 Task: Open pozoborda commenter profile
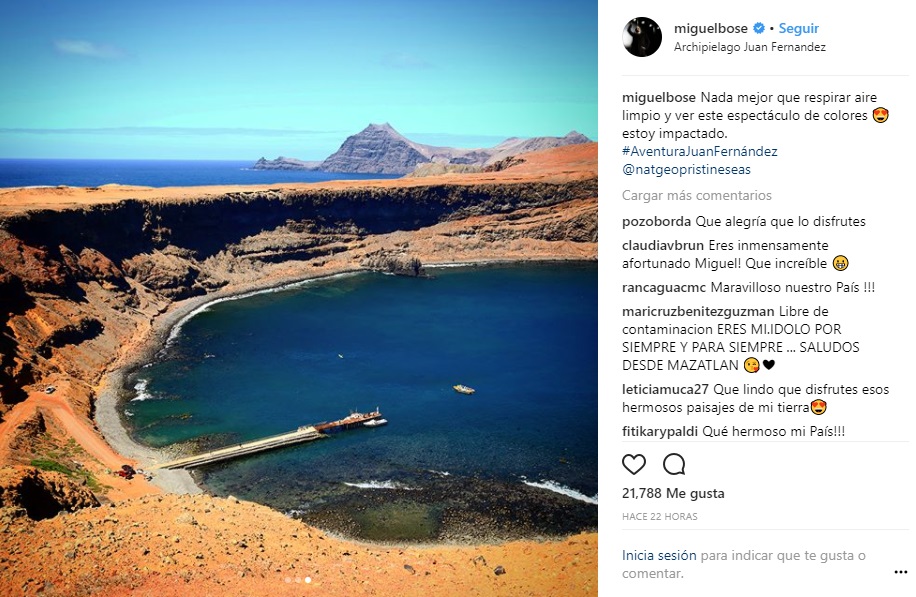(657, 221)
